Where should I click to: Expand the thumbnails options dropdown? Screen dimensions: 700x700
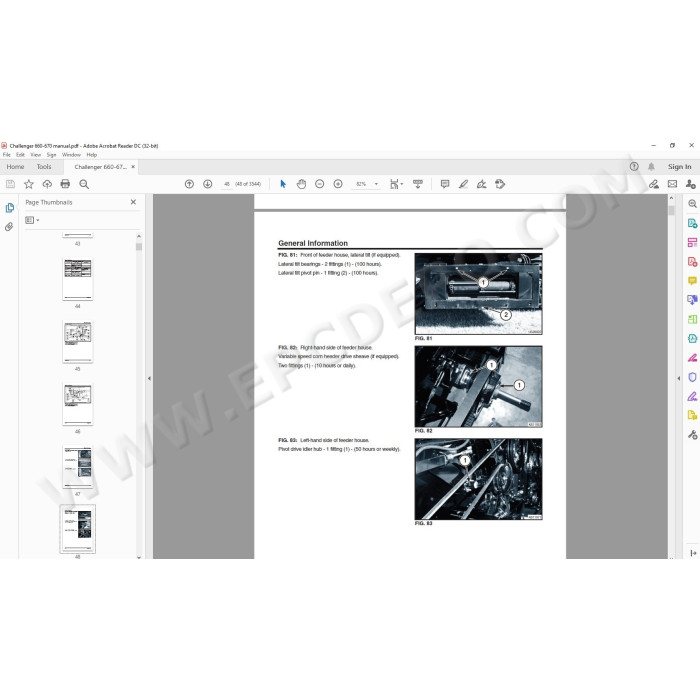pyautogui.click(x=33, y=220)
